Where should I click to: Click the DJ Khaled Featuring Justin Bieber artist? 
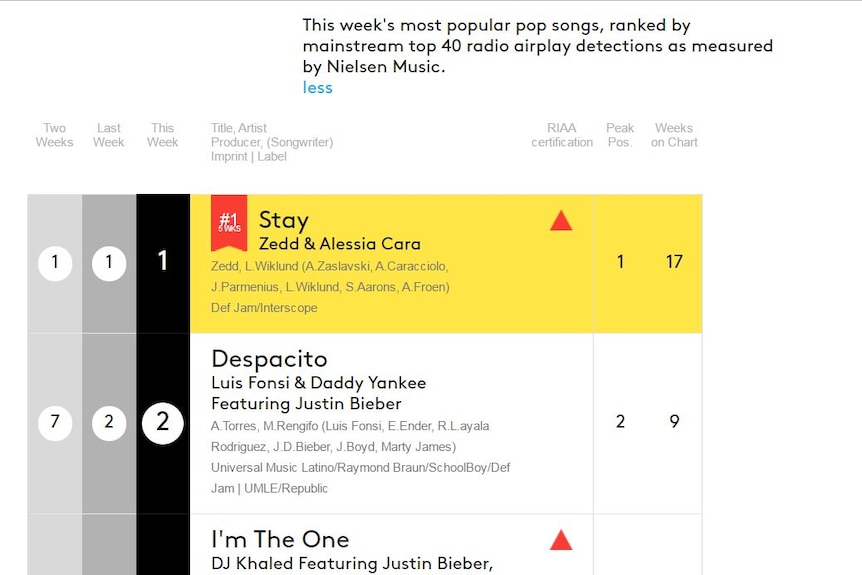tap(352, 564)
